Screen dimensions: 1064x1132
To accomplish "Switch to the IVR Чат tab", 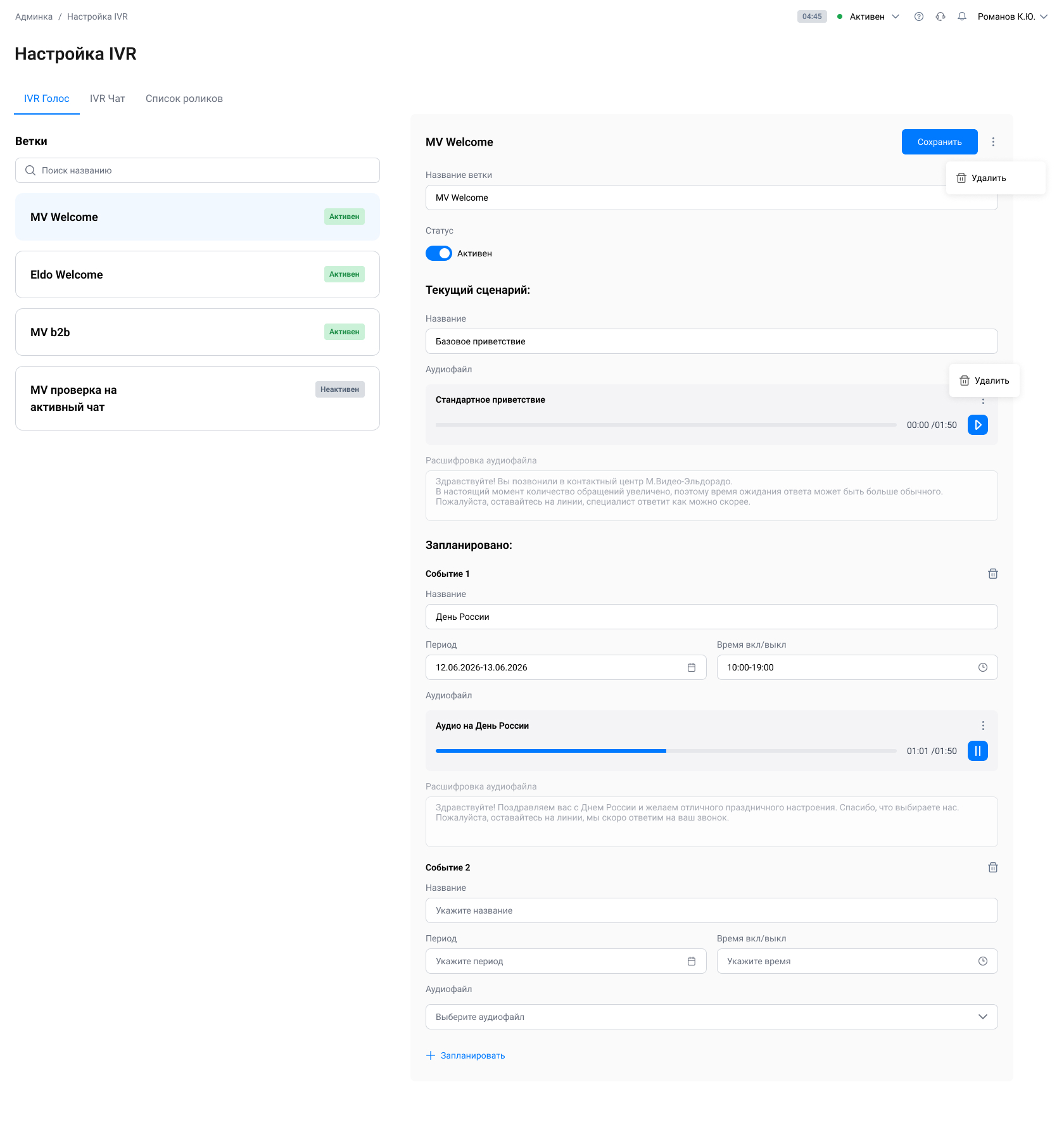I will 108,99.
